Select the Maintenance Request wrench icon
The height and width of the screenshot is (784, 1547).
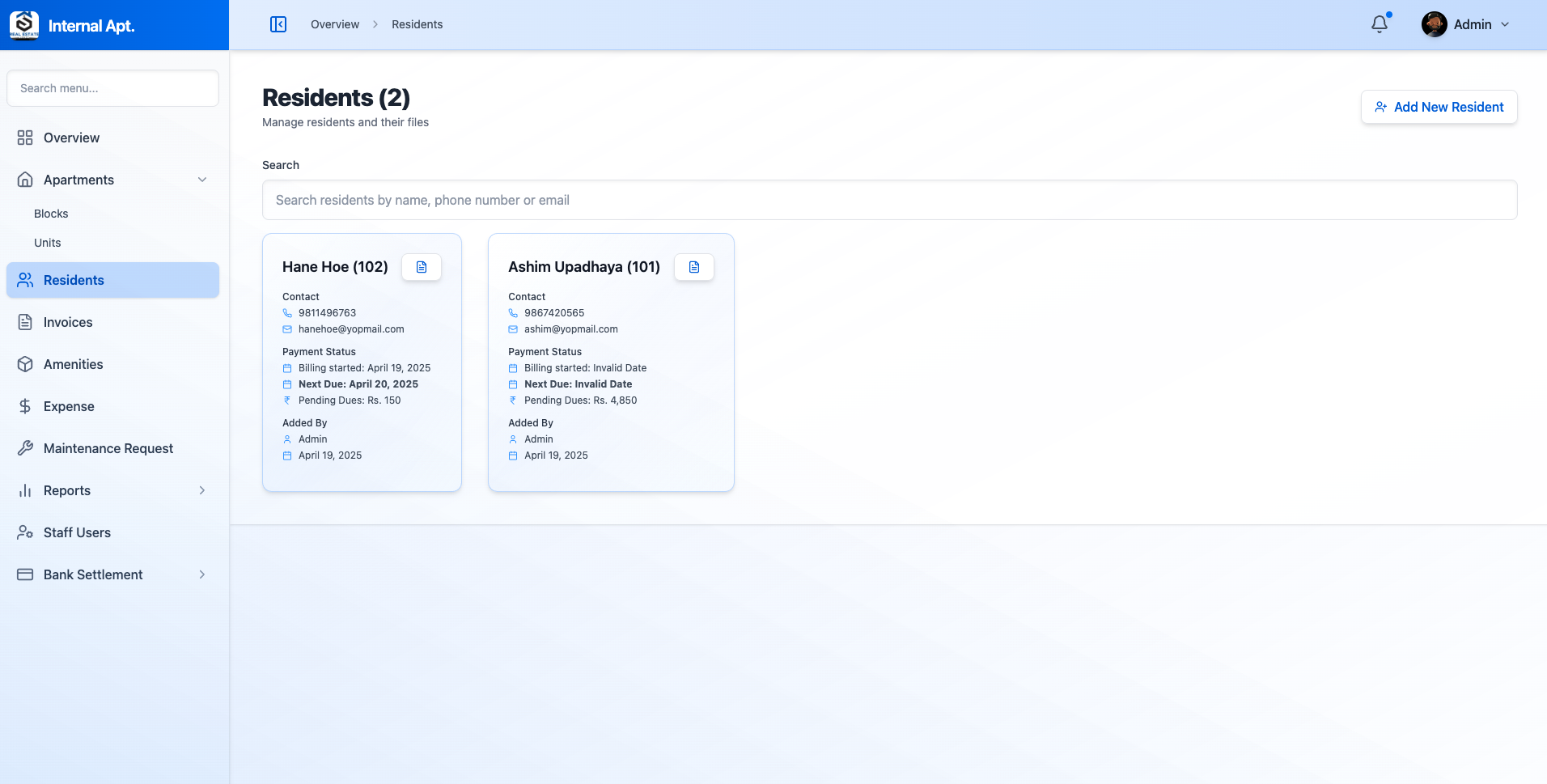(25, 448)
